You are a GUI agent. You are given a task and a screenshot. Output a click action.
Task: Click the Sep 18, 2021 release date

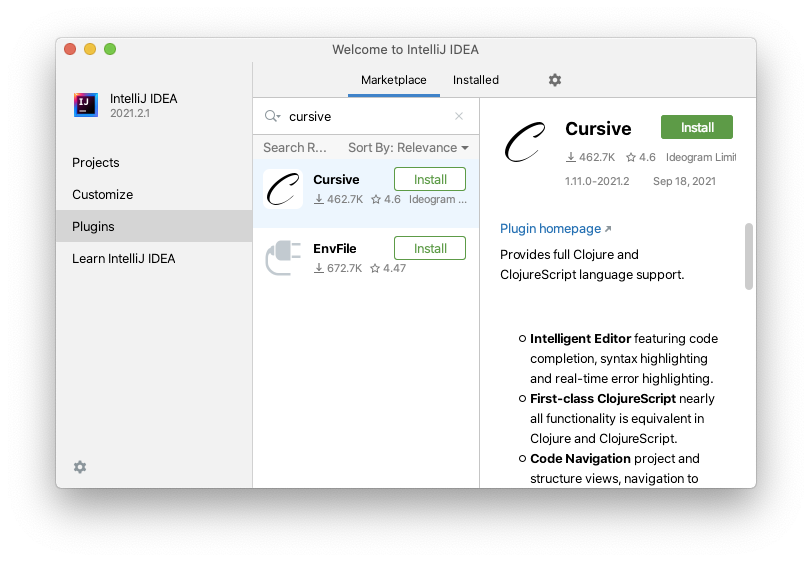[684, 181]
